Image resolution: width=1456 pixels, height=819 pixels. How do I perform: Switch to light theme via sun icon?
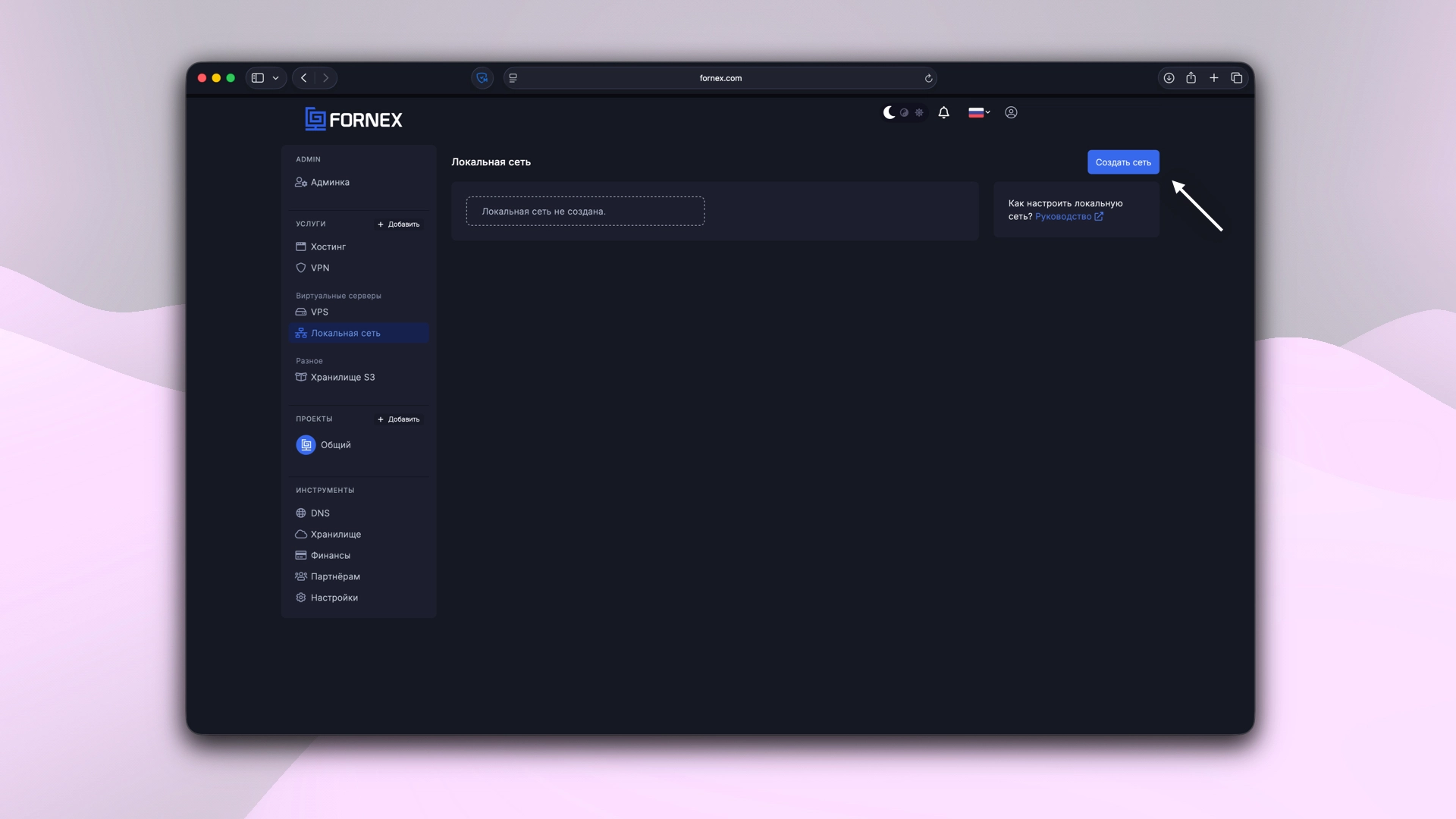coord(919,112)
